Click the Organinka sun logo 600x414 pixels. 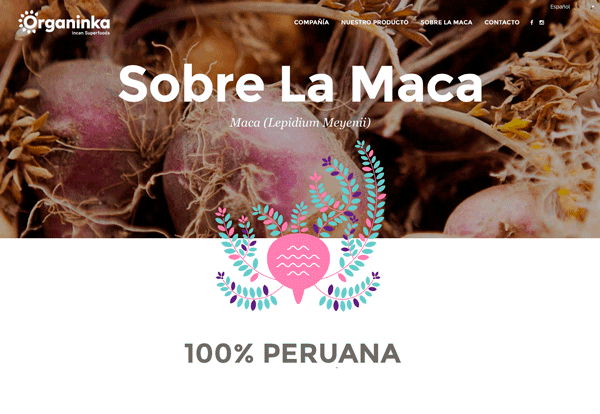tap(29, 22)
